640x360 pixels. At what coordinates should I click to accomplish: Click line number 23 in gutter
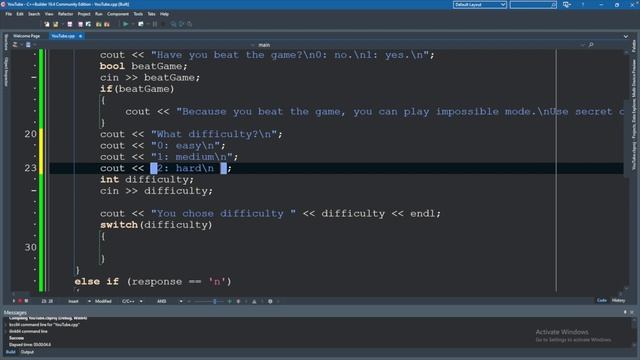[x=31, y=168]
